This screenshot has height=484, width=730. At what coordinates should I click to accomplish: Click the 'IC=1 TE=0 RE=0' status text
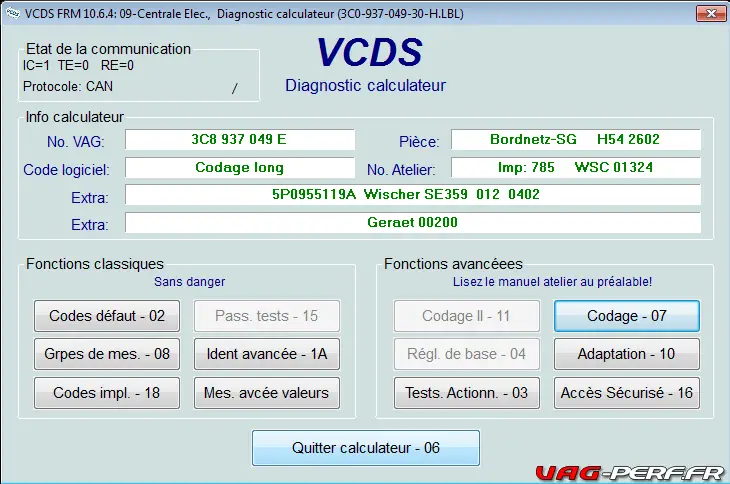(x=78, y=66)
